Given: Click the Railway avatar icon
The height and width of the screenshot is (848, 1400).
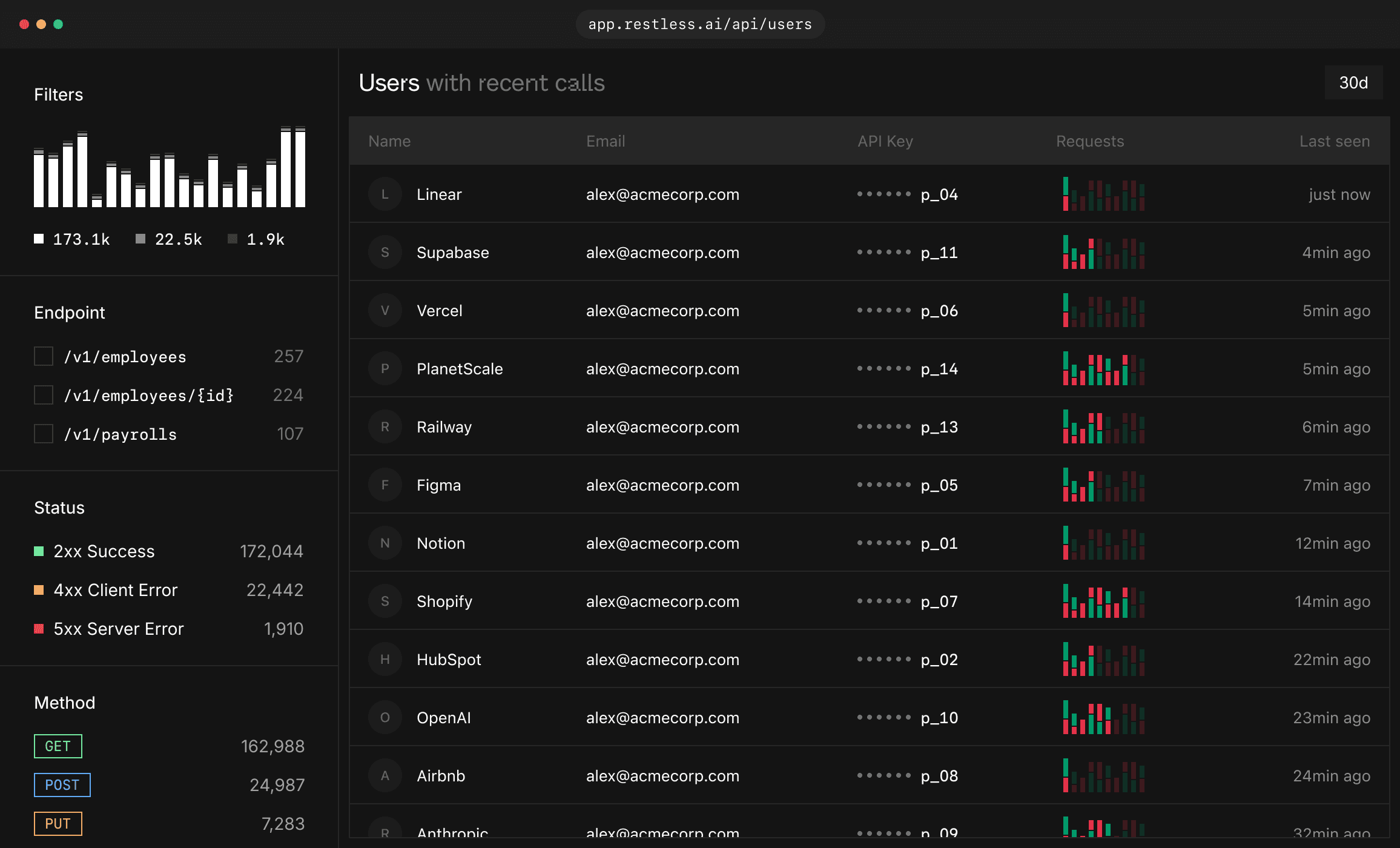Looking at the screenshot, I should click(x=385, y=427).
